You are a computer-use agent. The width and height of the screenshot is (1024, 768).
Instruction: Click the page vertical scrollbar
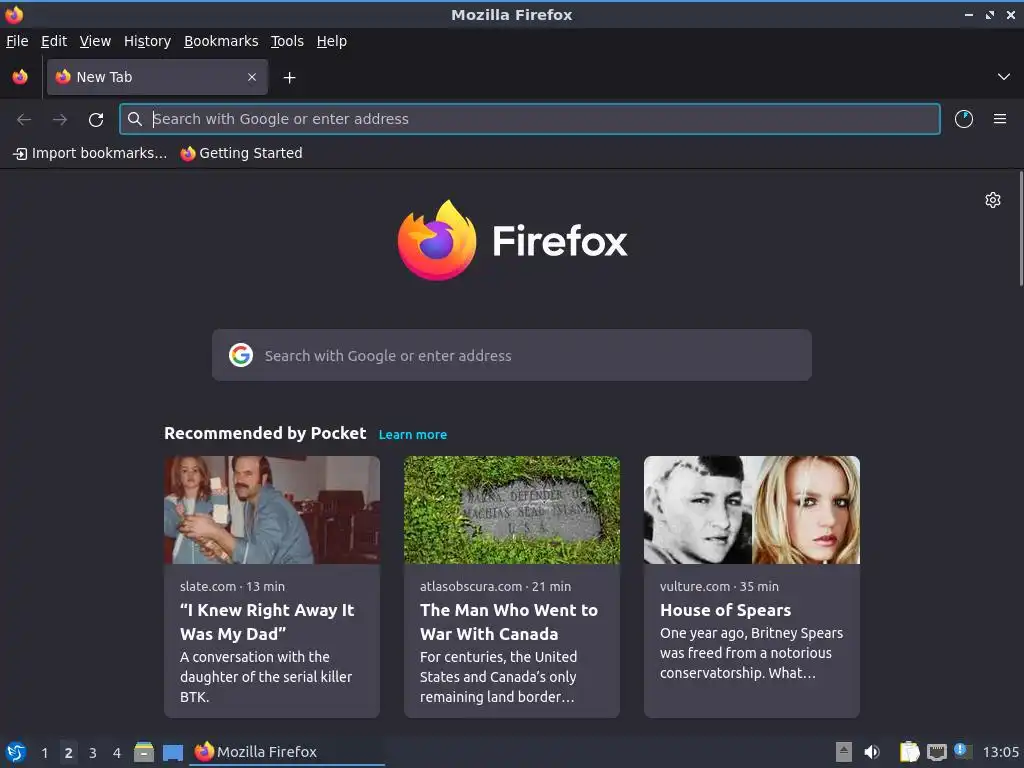pyautogui.click(x=1021, y=229)
